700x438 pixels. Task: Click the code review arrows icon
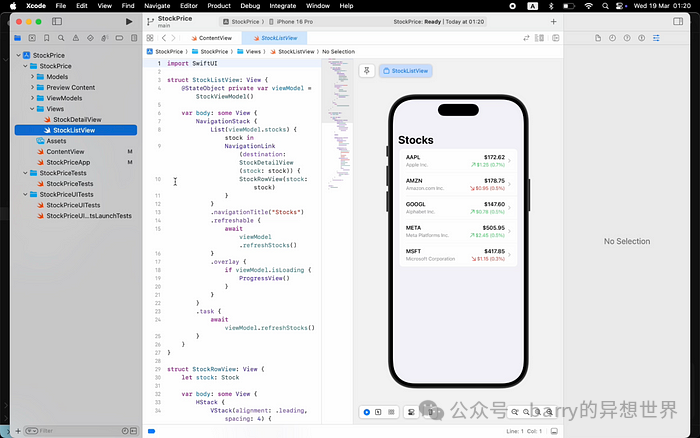pyautogui.click(x=526, y=38)
